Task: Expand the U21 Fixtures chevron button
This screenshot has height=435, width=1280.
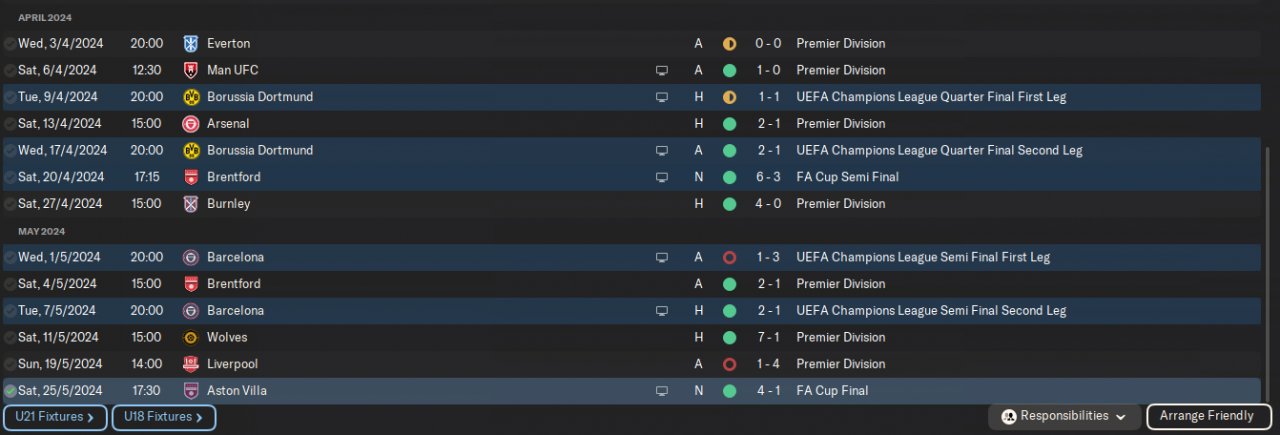Action: [x=55, y=417]
